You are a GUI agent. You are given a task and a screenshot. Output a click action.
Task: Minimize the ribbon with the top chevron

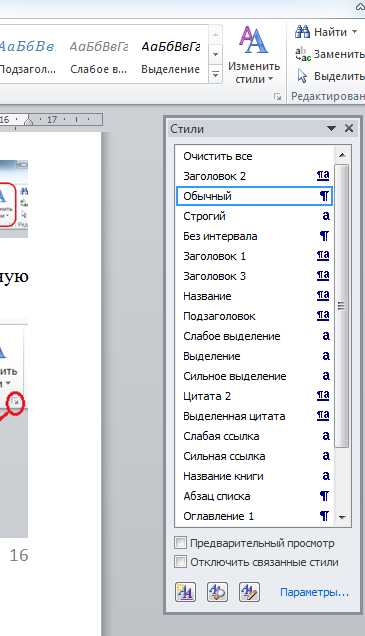point(360,6)
